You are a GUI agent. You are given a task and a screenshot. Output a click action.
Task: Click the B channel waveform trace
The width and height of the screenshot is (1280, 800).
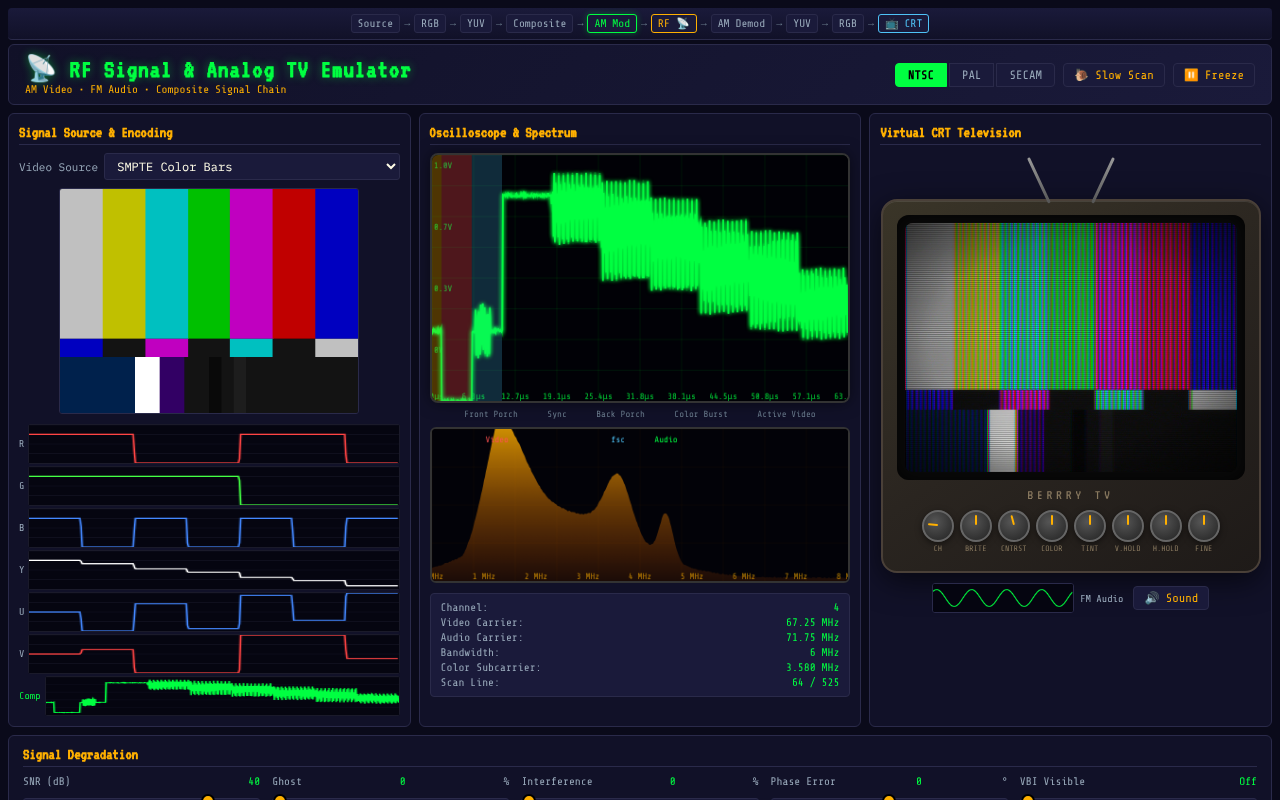click(214, 528)
